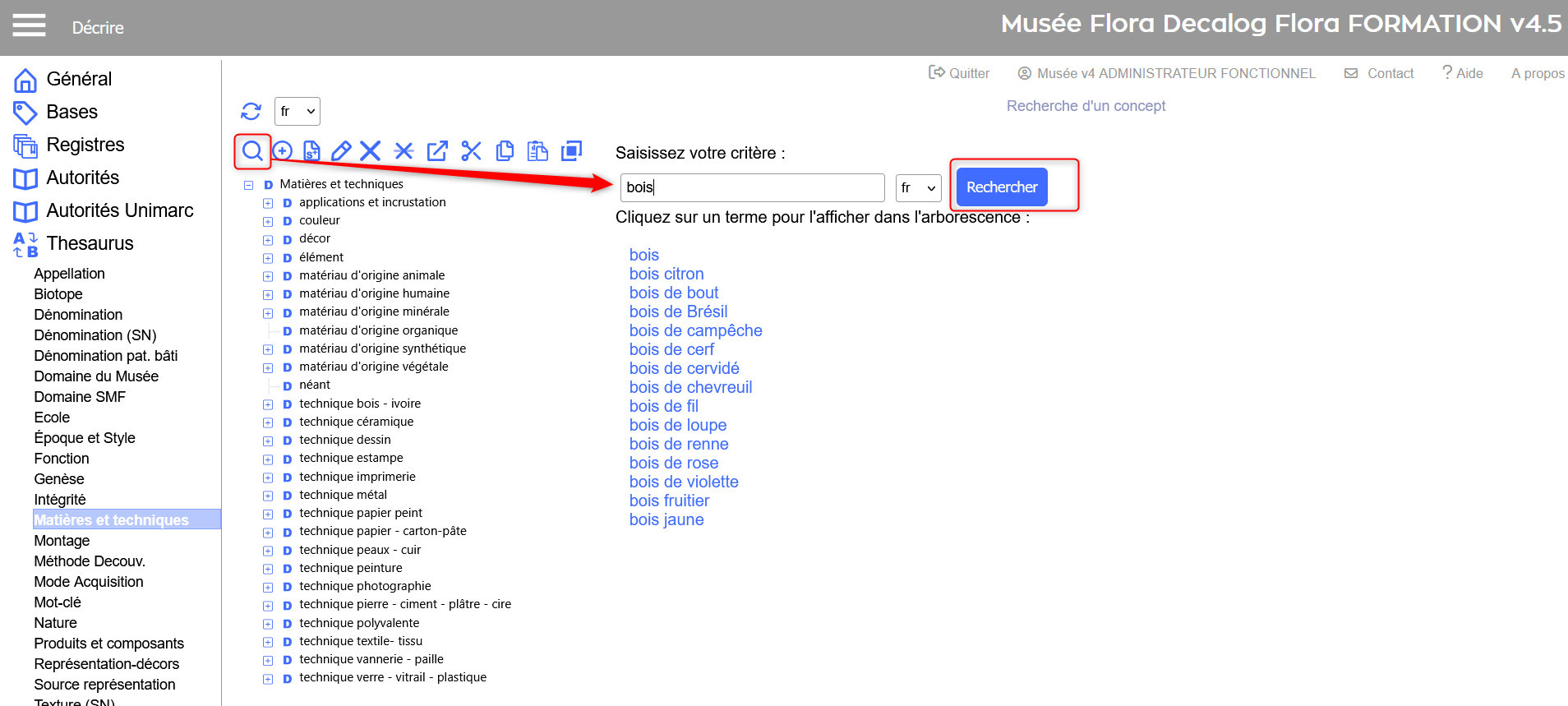Click the open in new window icon

pos(437,150)
